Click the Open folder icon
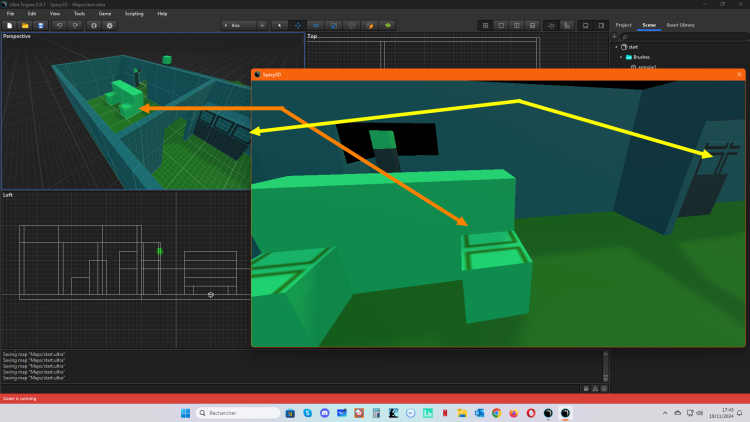 25,25
